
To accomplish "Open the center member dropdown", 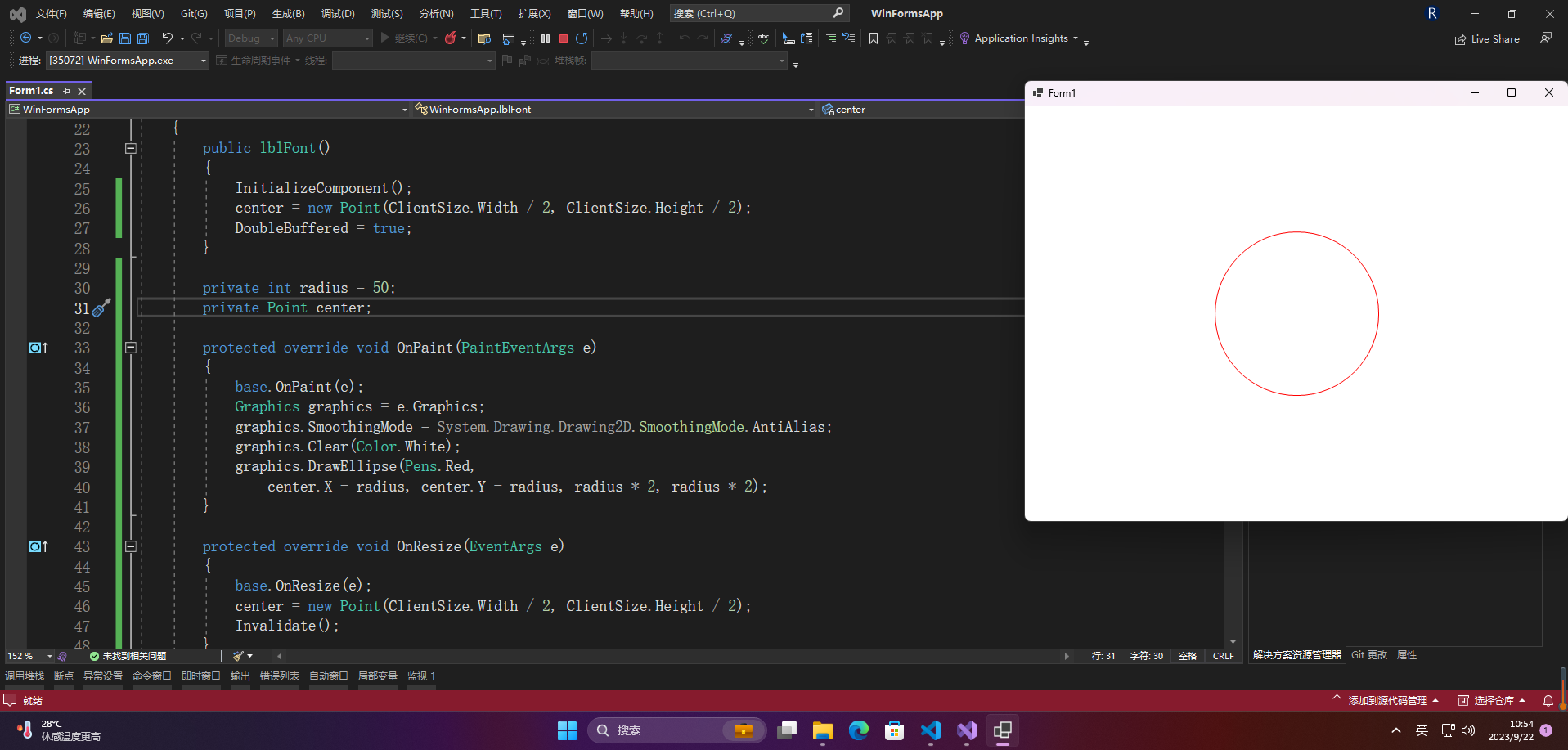I will click(x=922, y=109).
